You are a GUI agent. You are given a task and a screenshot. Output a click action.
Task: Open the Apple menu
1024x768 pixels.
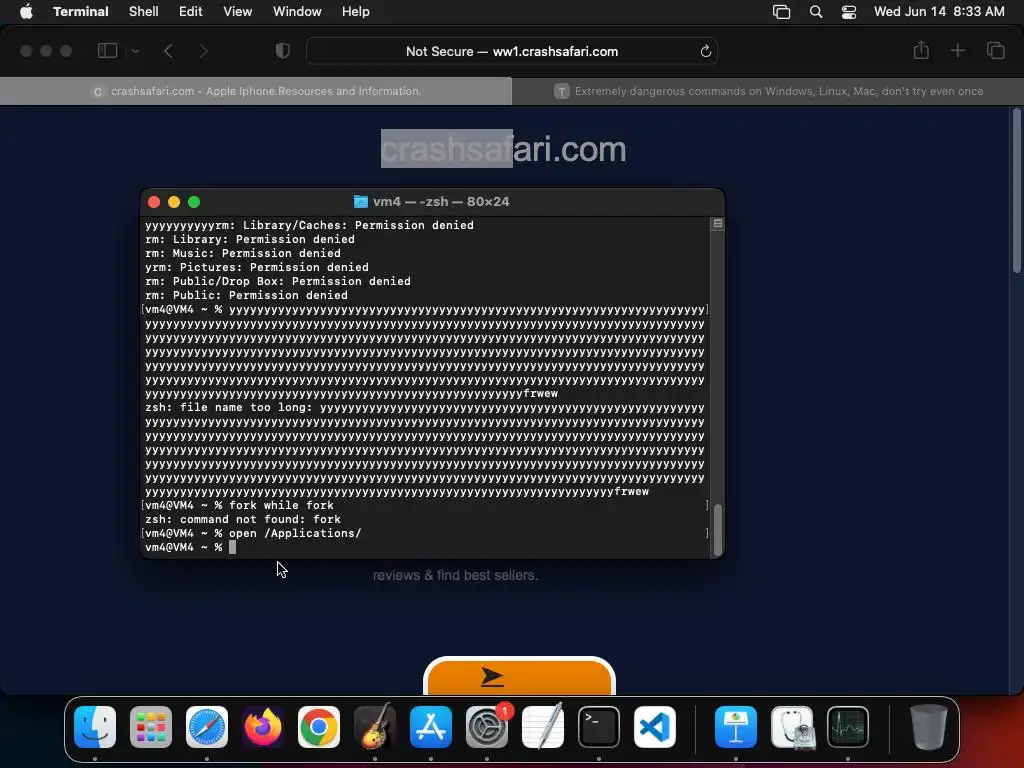pos(26,12)
